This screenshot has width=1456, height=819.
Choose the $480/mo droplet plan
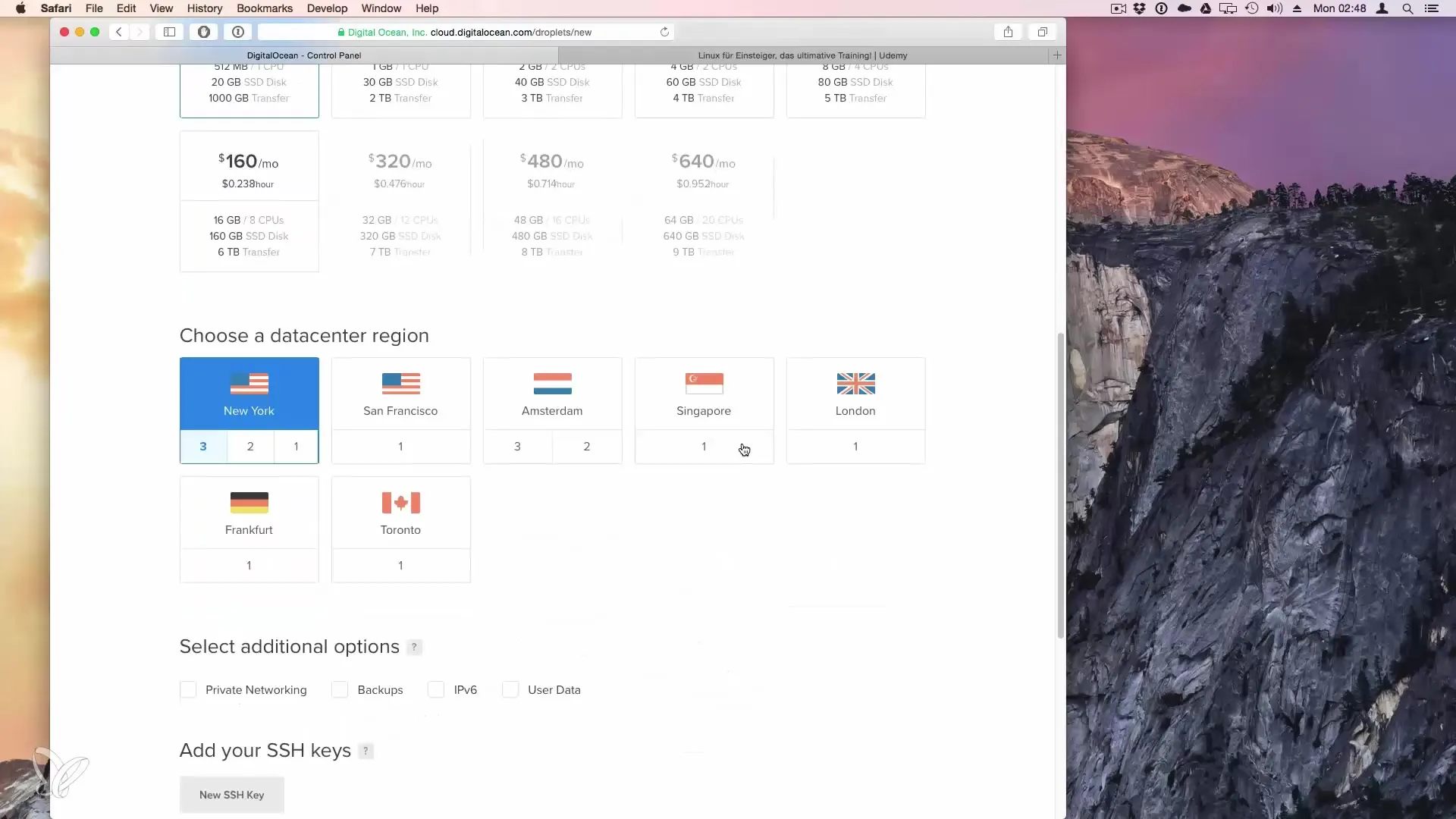553,202
